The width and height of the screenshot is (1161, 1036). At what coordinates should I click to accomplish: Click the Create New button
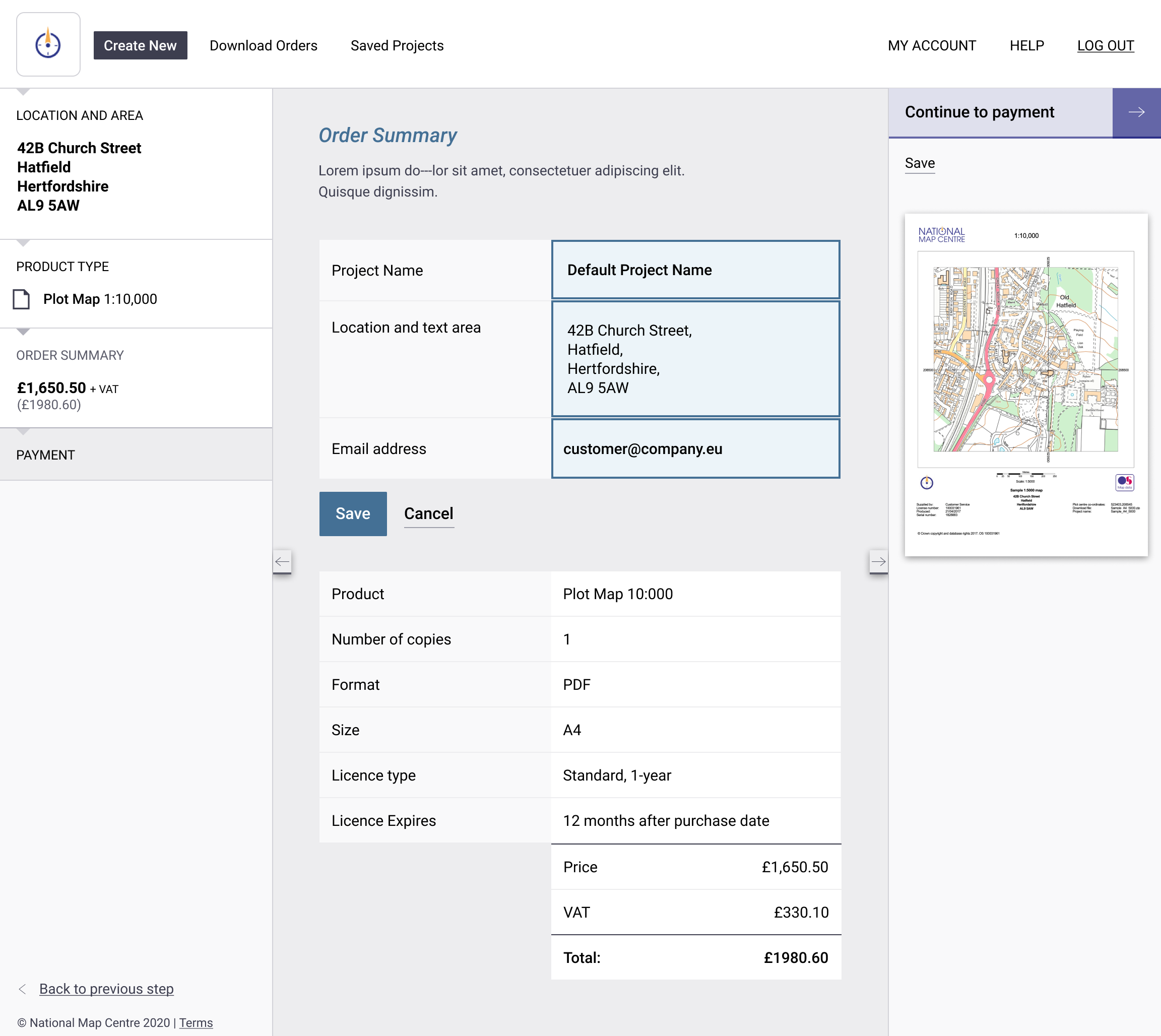coord(140,45)
